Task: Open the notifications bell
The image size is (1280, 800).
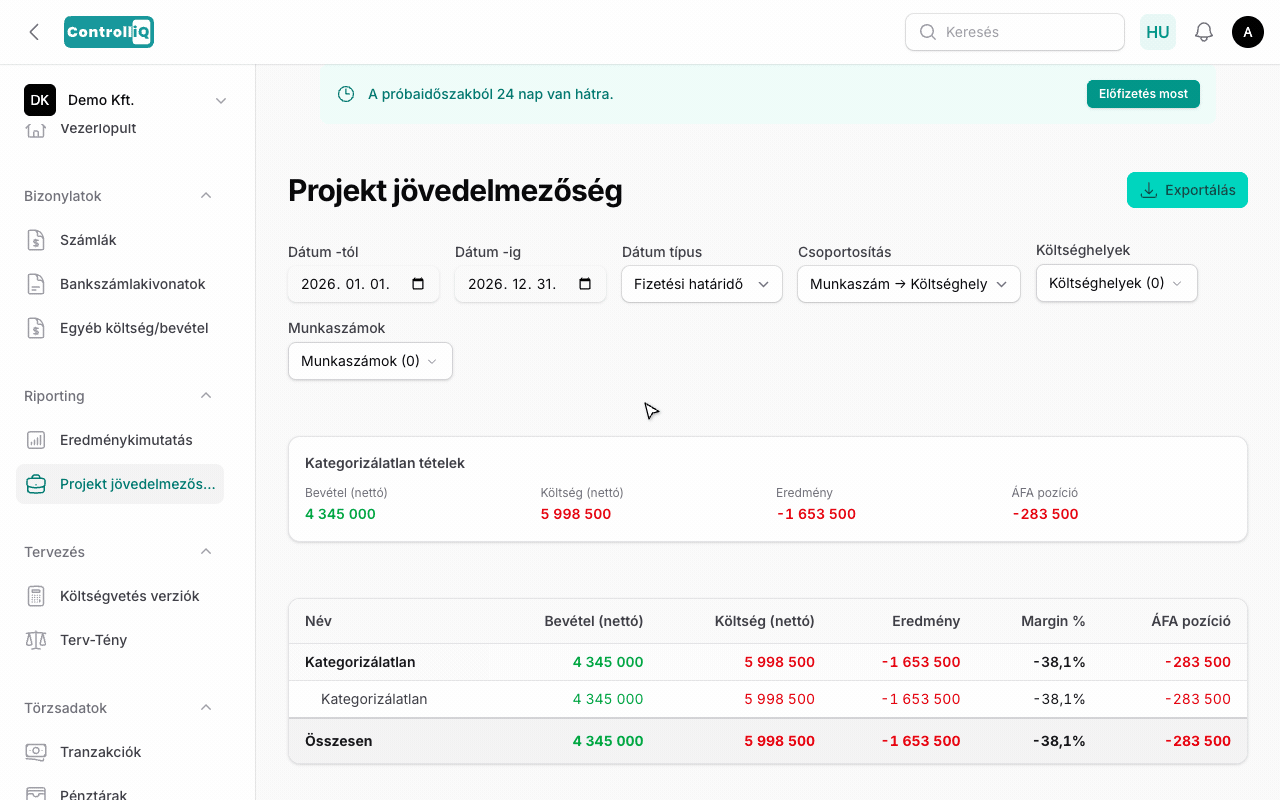Action: tap(1204, 32)
